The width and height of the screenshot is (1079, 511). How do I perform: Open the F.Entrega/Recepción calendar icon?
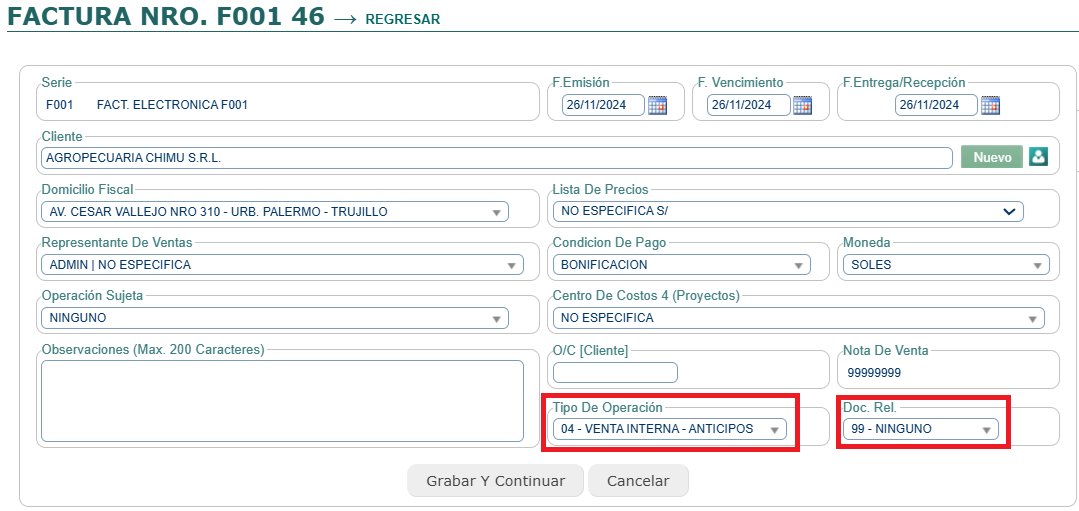click(x=990, y=105)
